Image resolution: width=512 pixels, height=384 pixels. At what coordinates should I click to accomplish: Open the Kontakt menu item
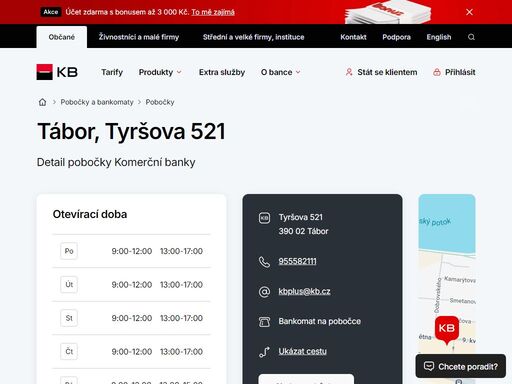pos(353,37)
